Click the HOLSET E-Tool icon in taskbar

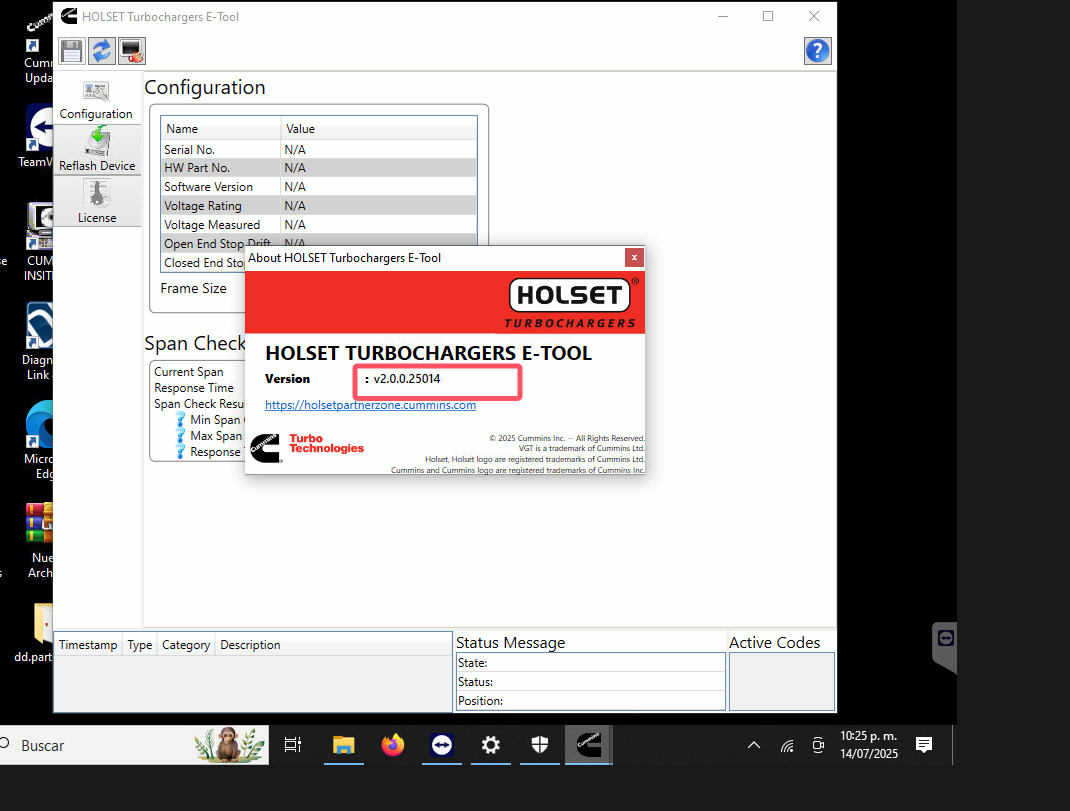pyautogui.click(x=588, y=745)
